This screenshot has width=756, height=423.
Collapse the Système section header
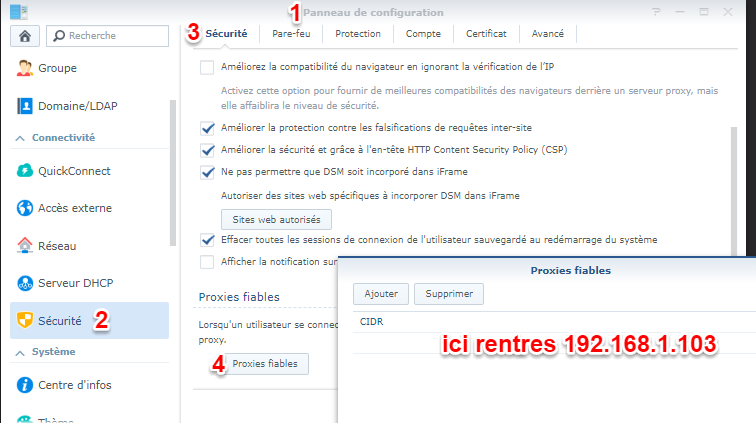coord(55,352)
